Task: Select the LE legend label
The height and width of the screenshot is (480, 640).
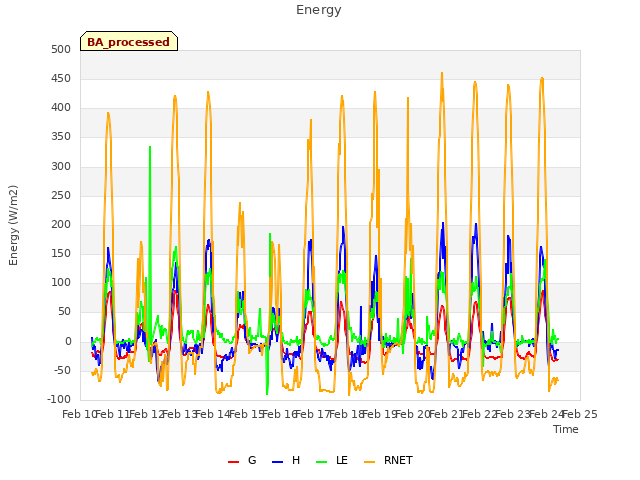Action: [x=342, y=460]
